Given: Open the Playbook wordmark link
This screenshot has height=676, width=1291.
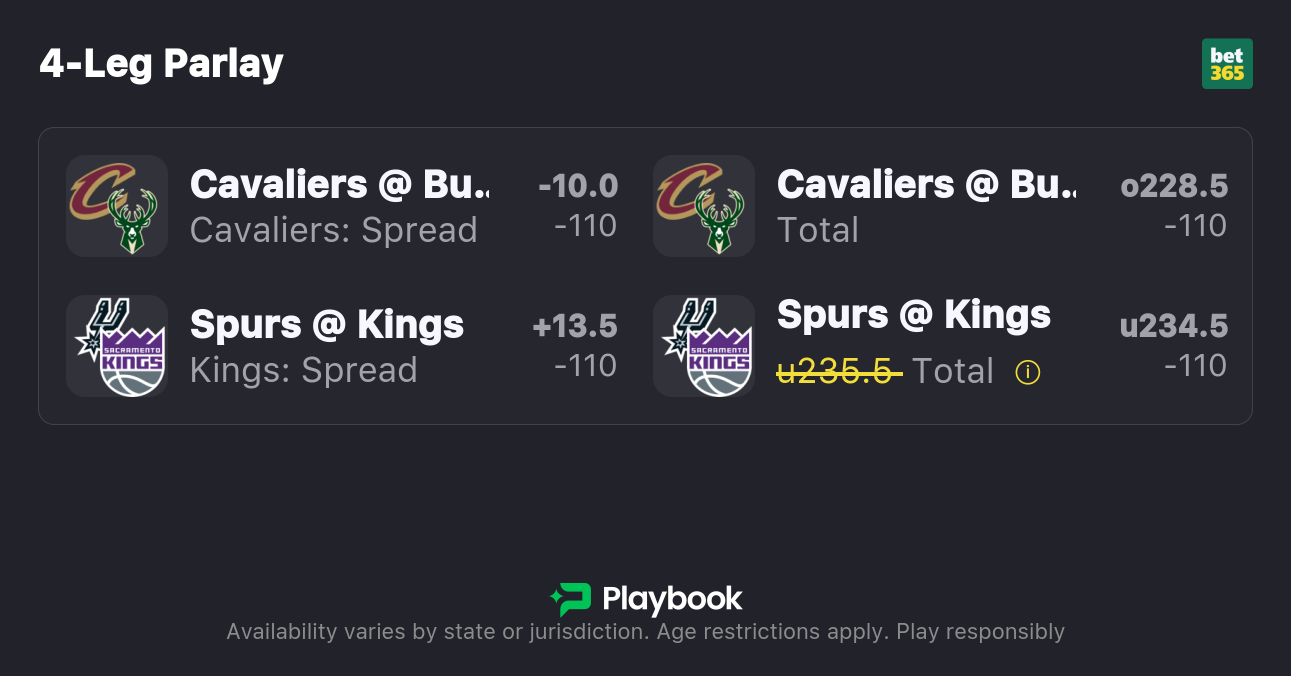Looking at the screenshot, I should click(672, 599).
